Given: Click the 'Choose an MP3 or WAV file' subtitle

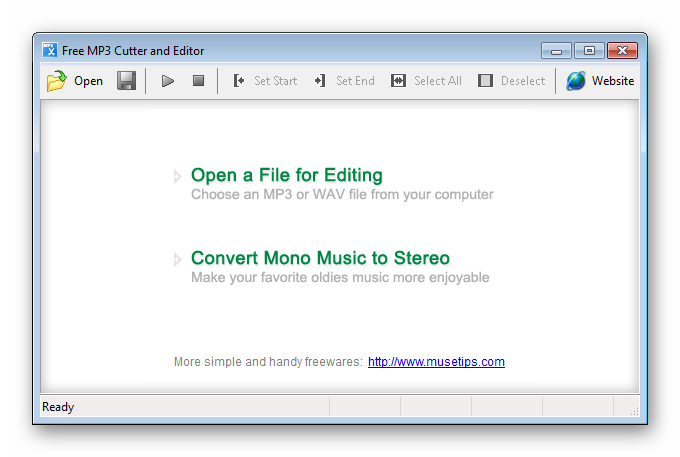Looking at the screenshot, I should click(342, 195).
